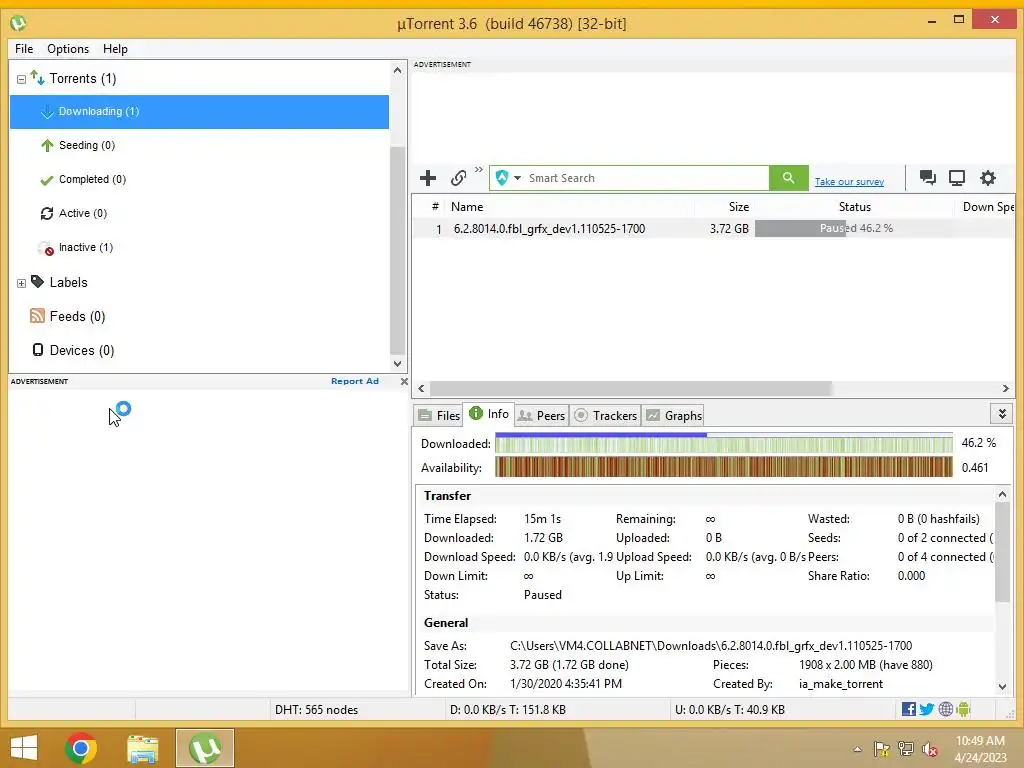Sort by the Status column header
This screenshot has width=1024, height=768.
[854, 207]
